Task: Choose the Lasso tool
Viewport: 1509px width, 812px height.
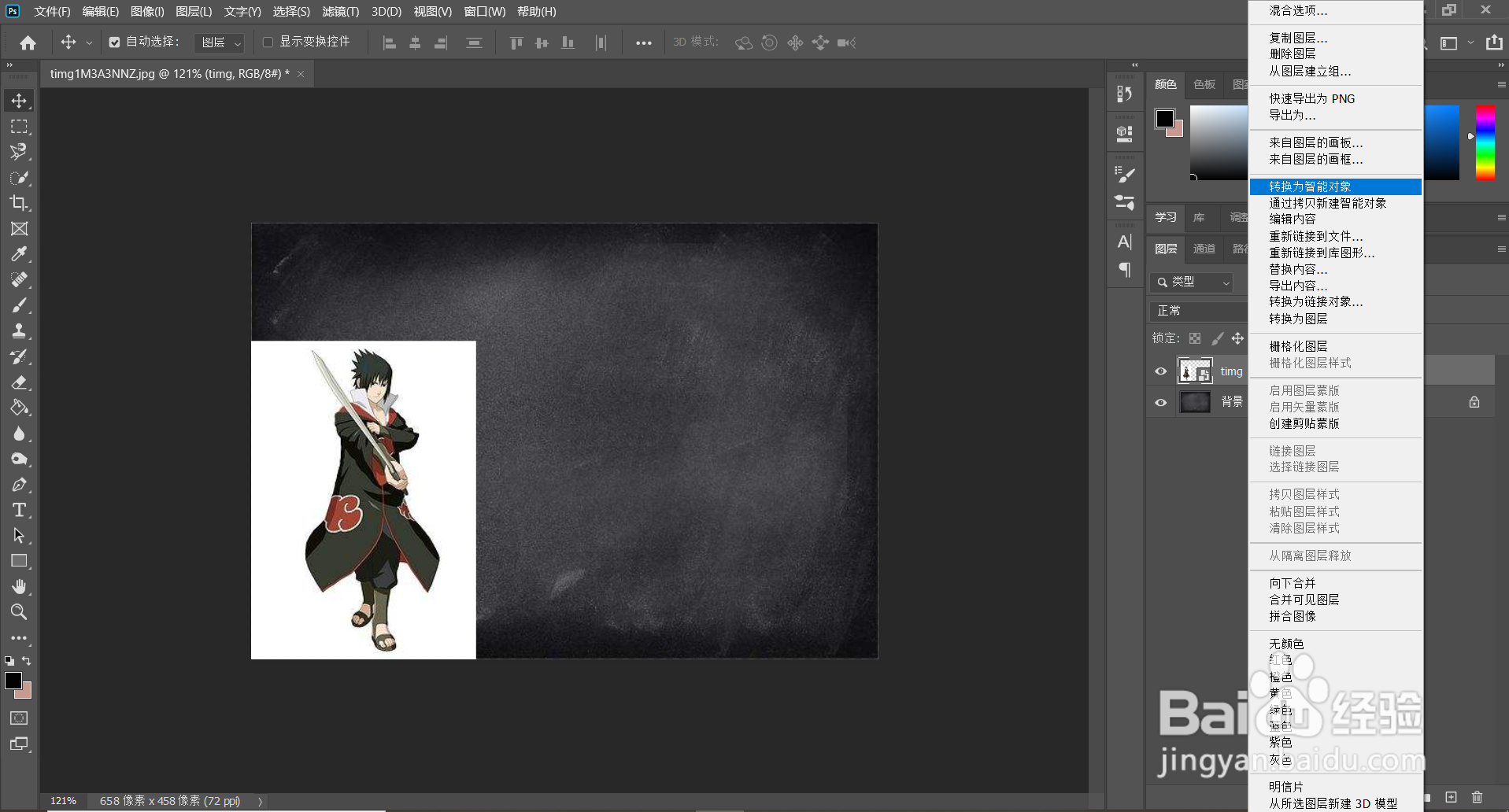Action: [x=19, y=152]
